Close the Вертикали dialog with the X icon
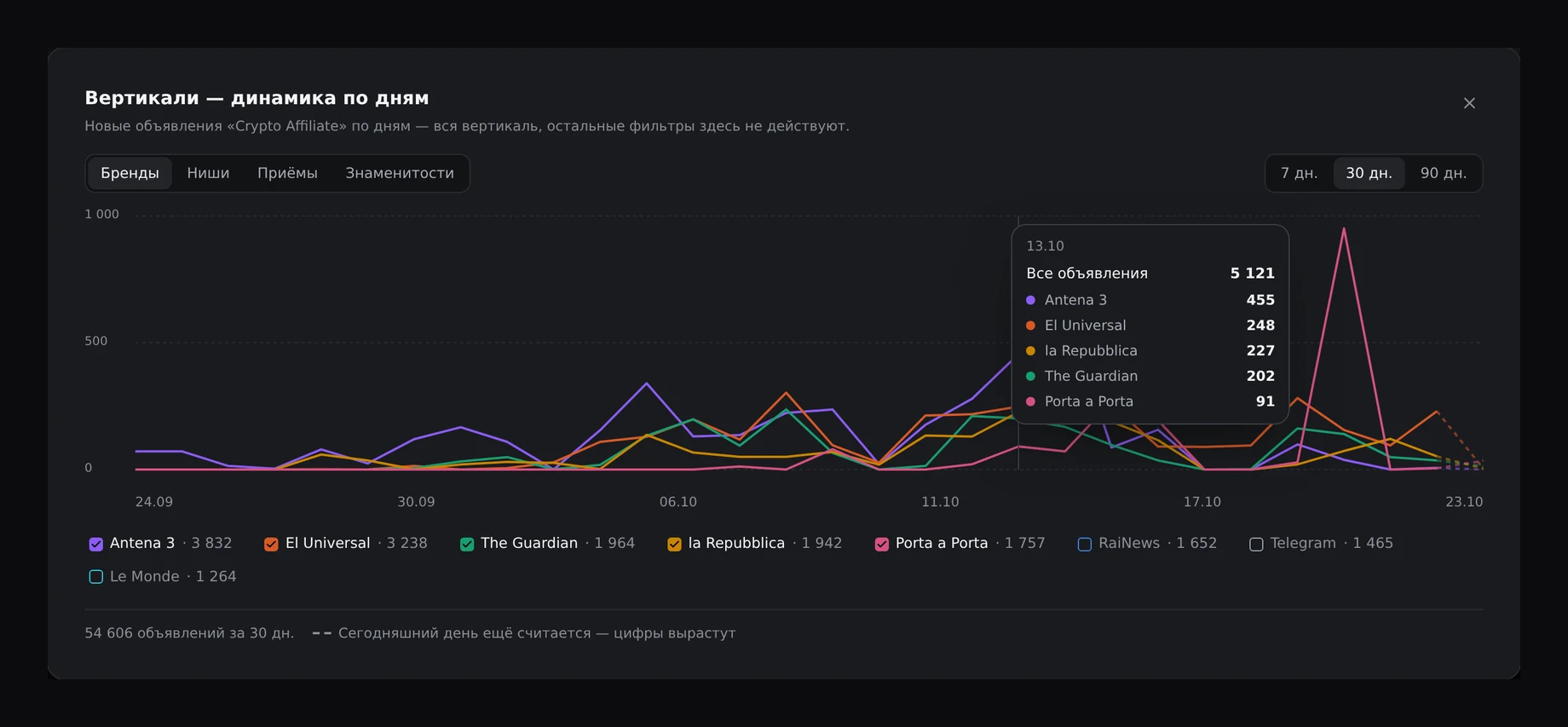This screenshot has width=1568, height=727. tap(1469, 103)
